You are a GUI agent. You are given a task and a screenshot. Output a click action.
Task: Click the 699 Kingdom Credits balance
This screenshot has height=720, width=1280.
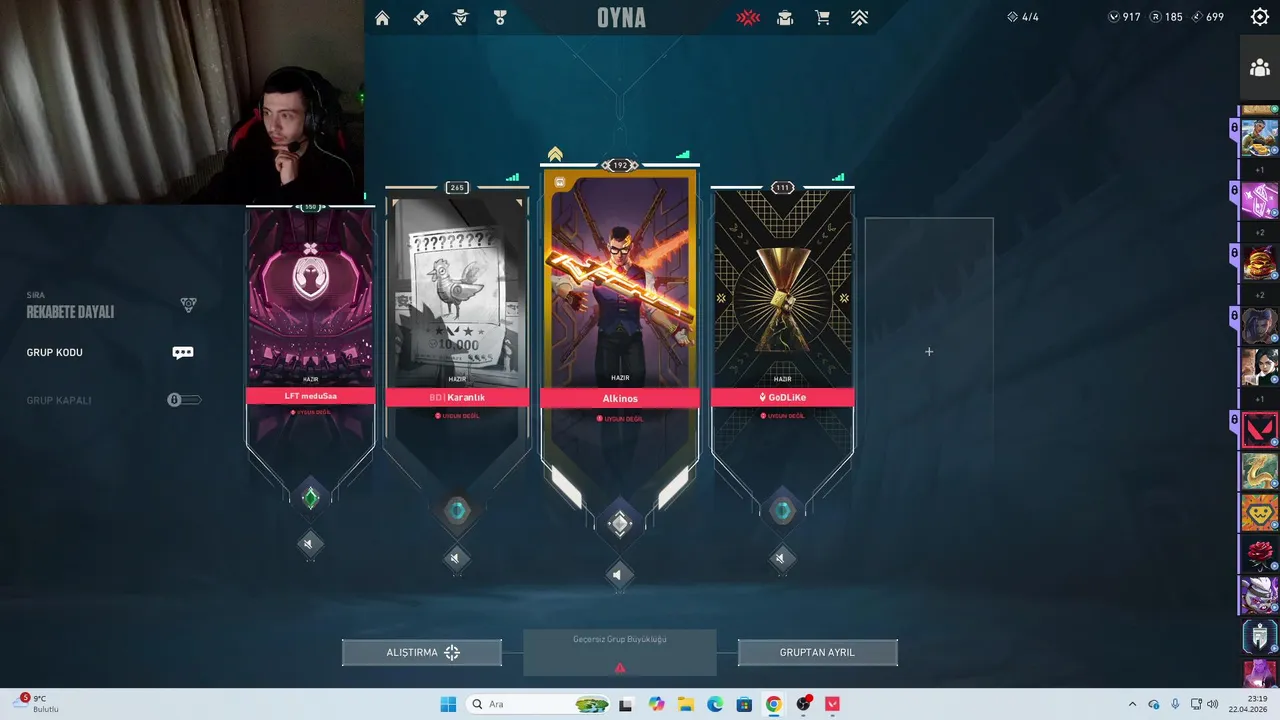click(x=1207, y=17)
